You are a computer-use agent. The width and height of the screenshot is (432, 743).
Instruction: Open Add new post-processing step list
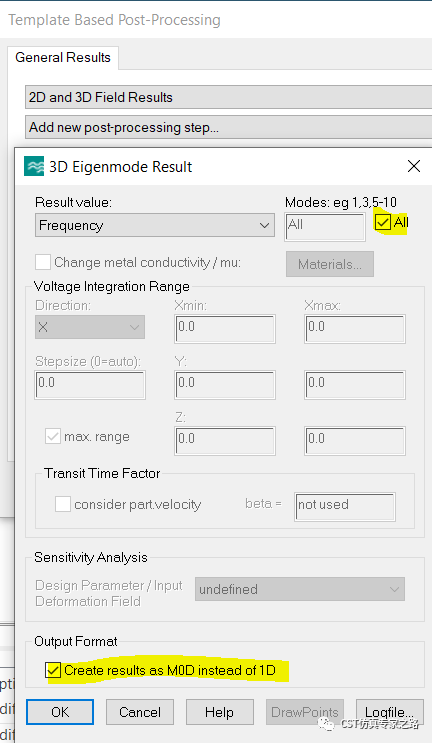(x=228, y=127)
